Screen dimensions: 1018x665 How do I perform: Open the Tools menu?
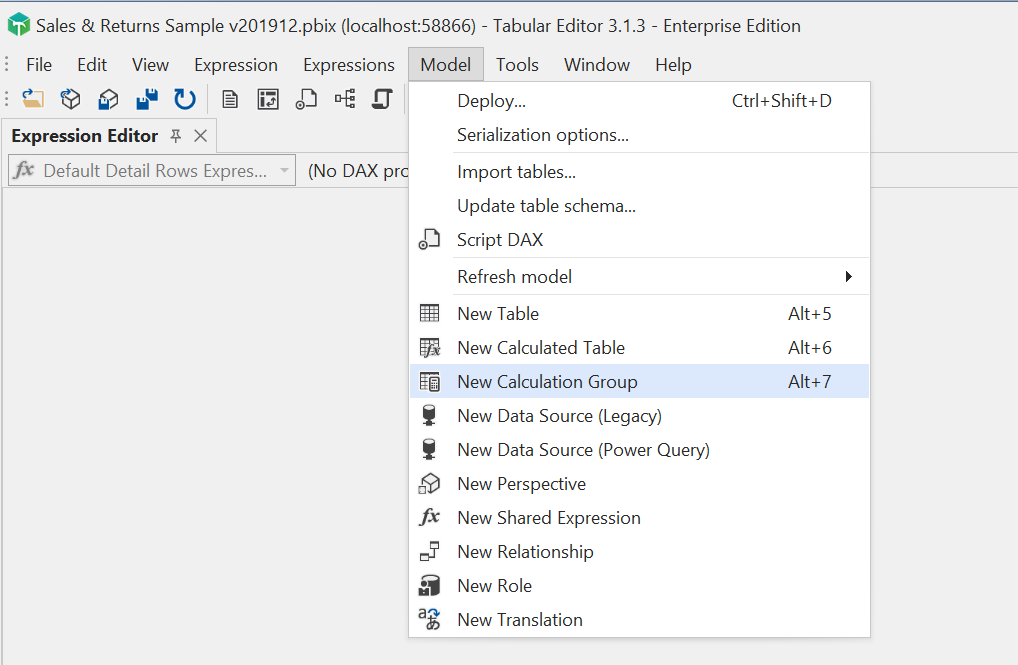click(517, 64)
